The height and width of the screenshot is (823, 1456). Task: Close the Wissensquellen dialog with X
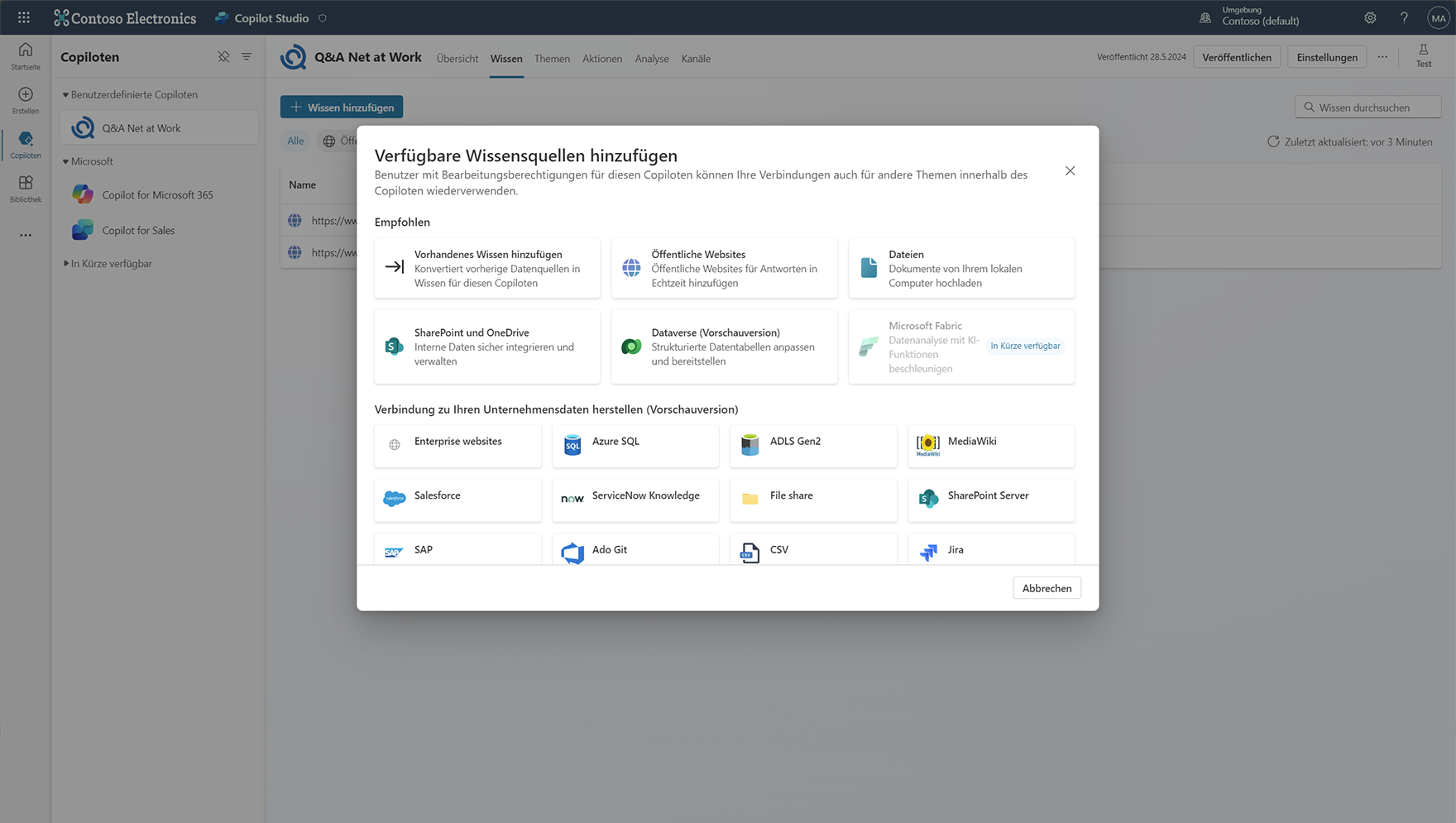(1070, 170)
